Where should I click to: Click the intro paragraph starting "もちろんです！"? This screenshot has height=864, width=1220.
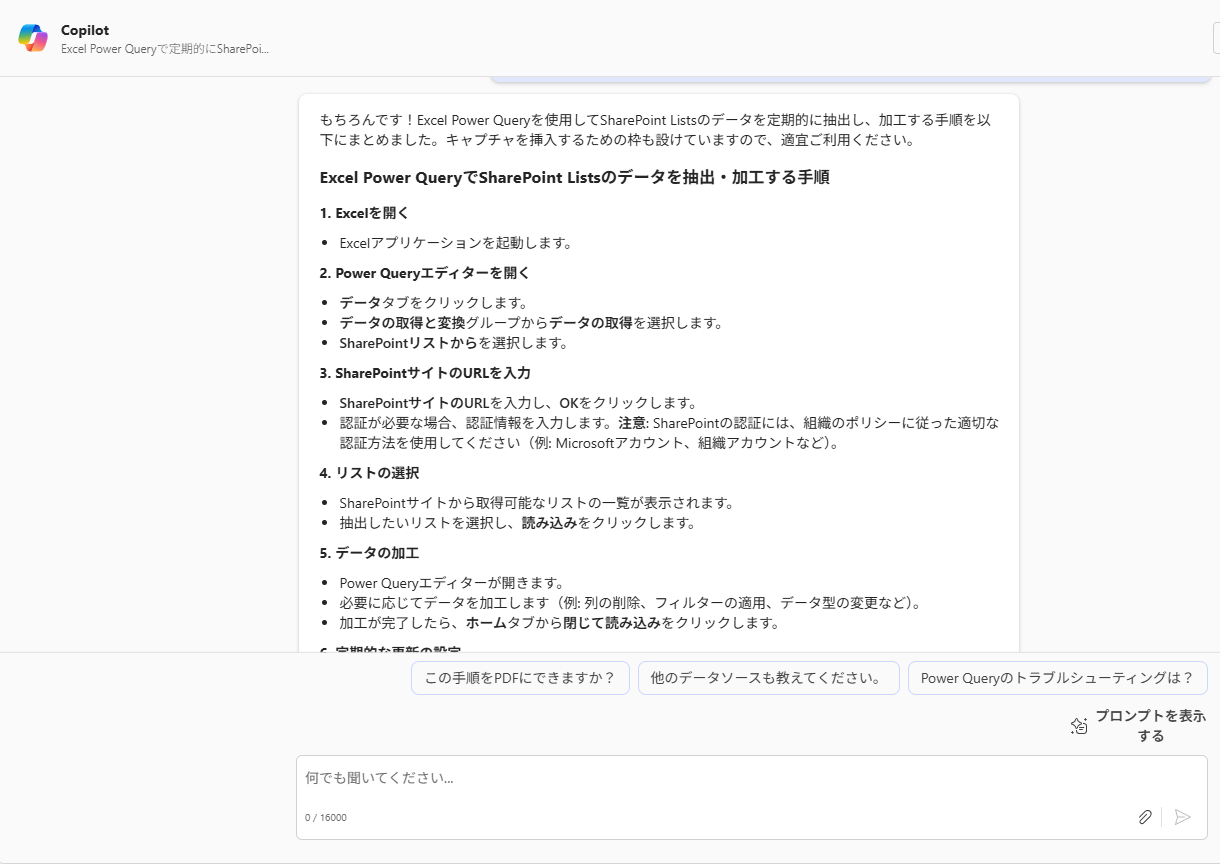(x=656, y=130)
